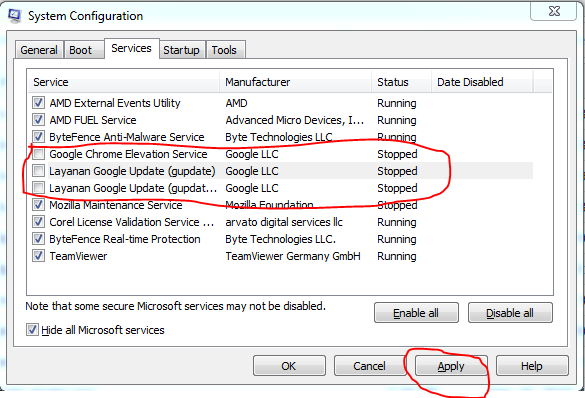
Task: Click 'Mozilla Foundation' manufacturer cell
Action: (x=269, y=205)
